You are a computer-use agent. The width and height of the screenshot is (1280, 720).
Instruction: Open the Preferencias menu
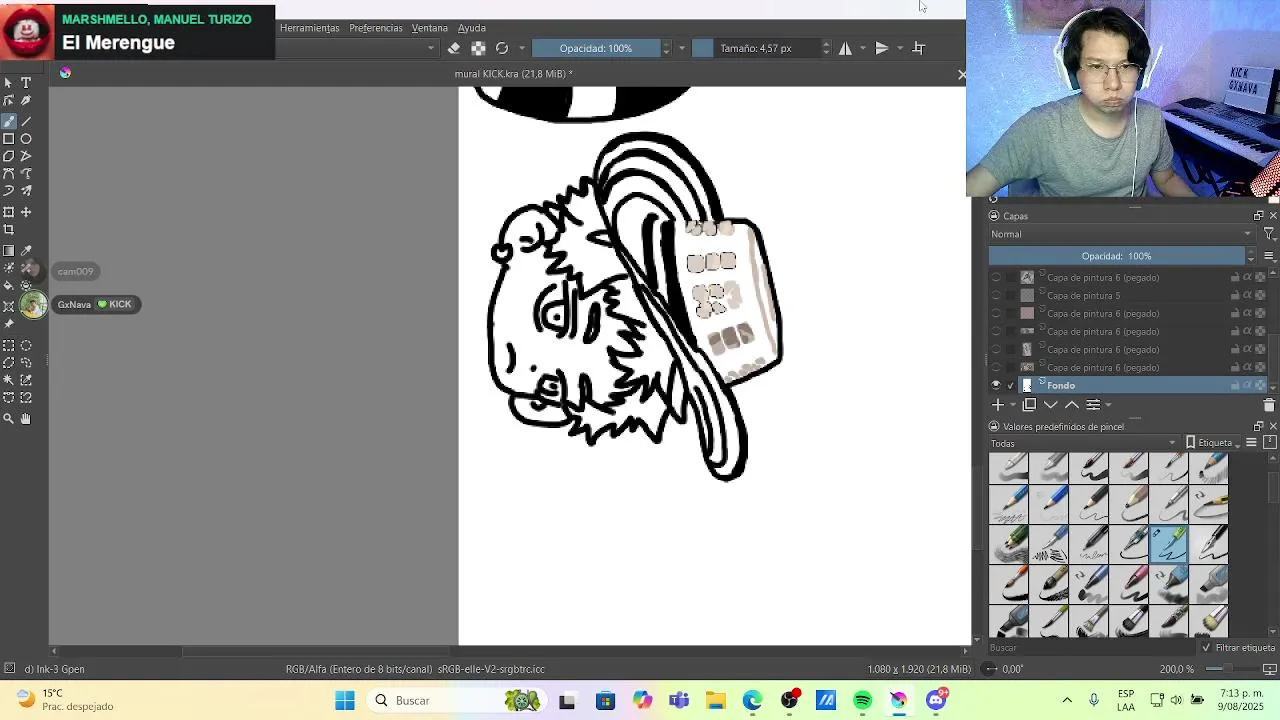375,28
